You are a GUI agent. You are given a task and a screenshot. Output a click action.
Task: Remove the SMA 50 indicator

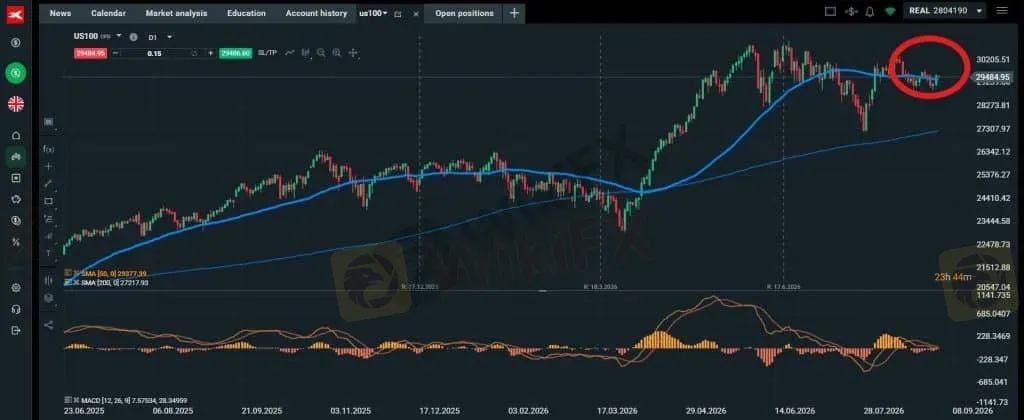(x=75, y=274)
